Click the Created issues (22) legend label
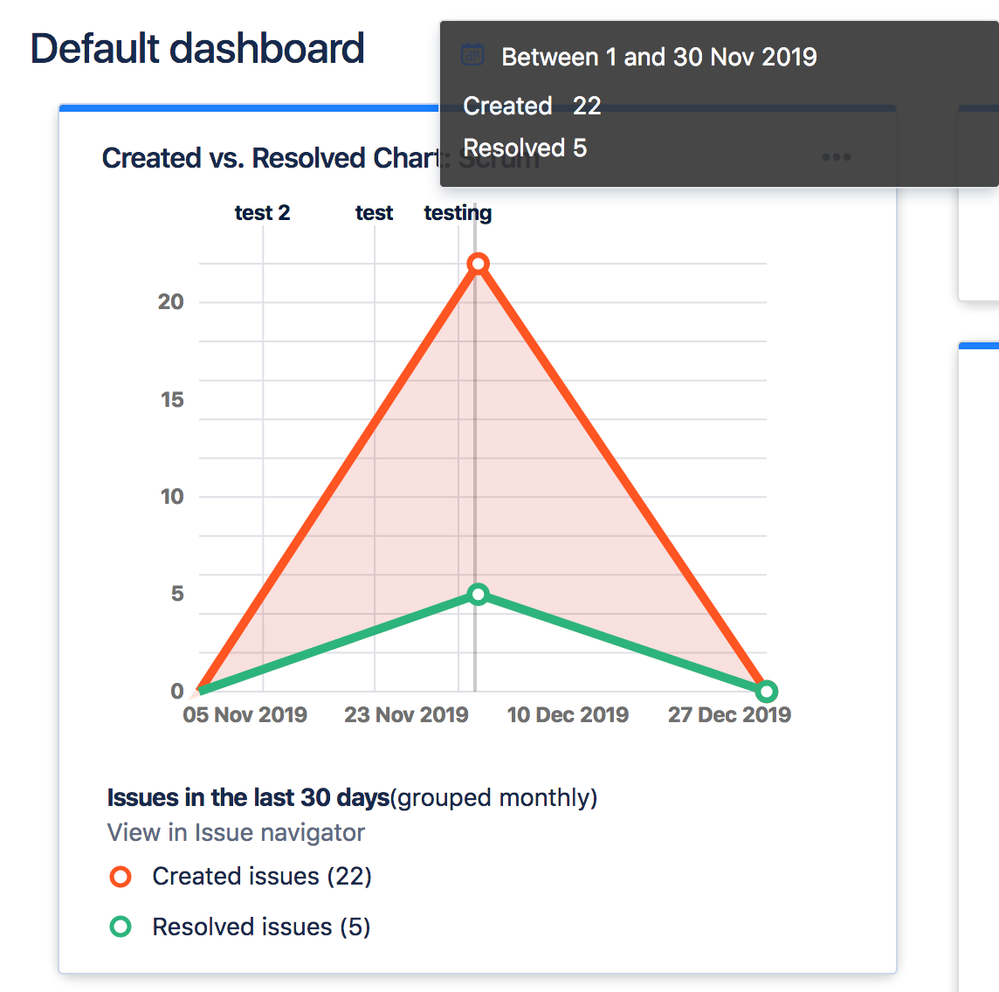The height and width of the screenshot is (992, 999). (262, 876)
